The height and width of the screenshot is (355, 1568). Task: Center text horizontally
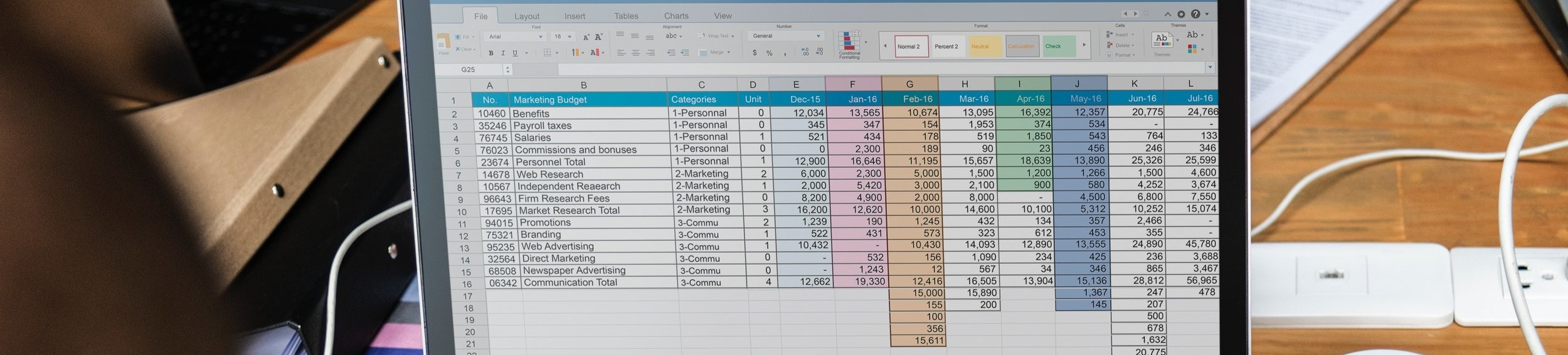[635, 53]
